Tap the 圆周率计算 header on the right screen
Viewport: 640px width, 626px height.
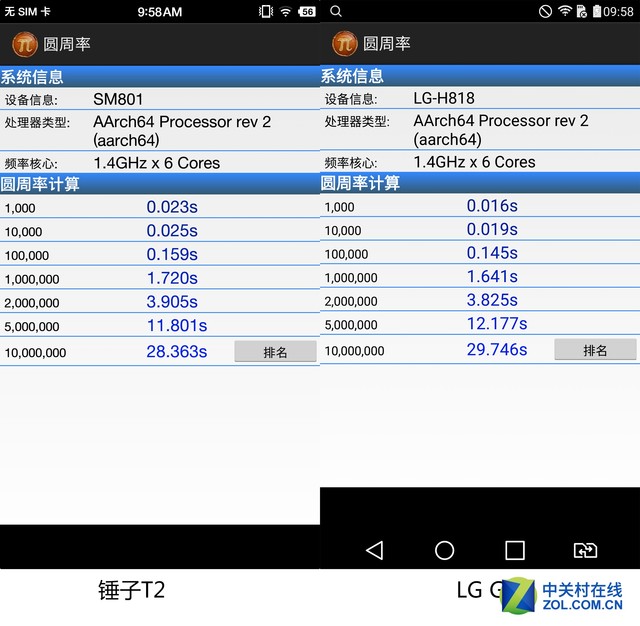click(360, 183)
